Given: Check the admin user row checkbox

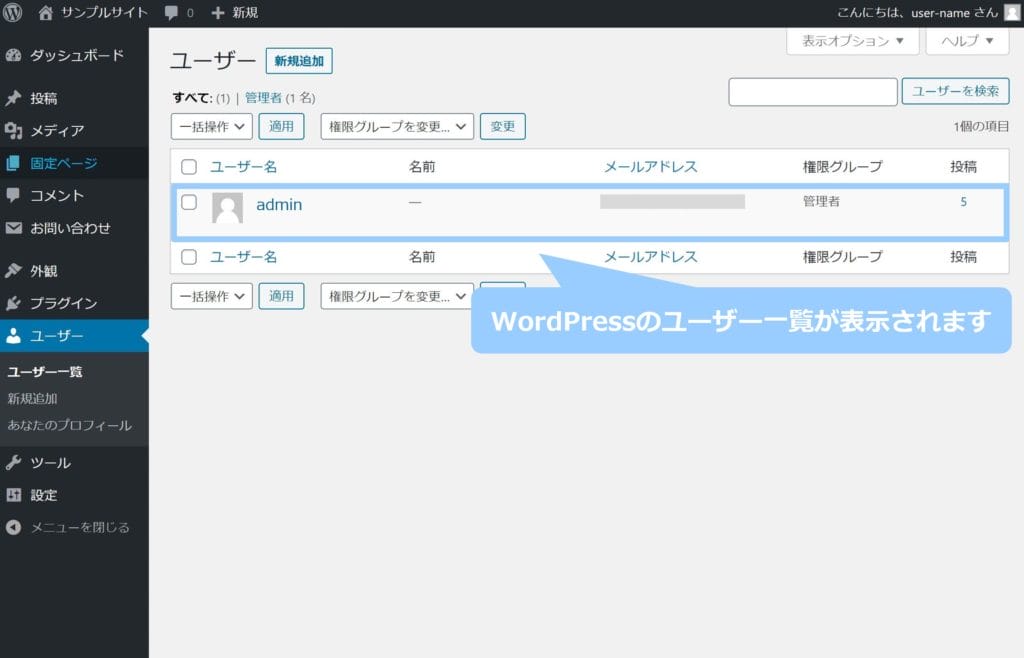Looking at the screenshot, I should click(x=188, y=203).
